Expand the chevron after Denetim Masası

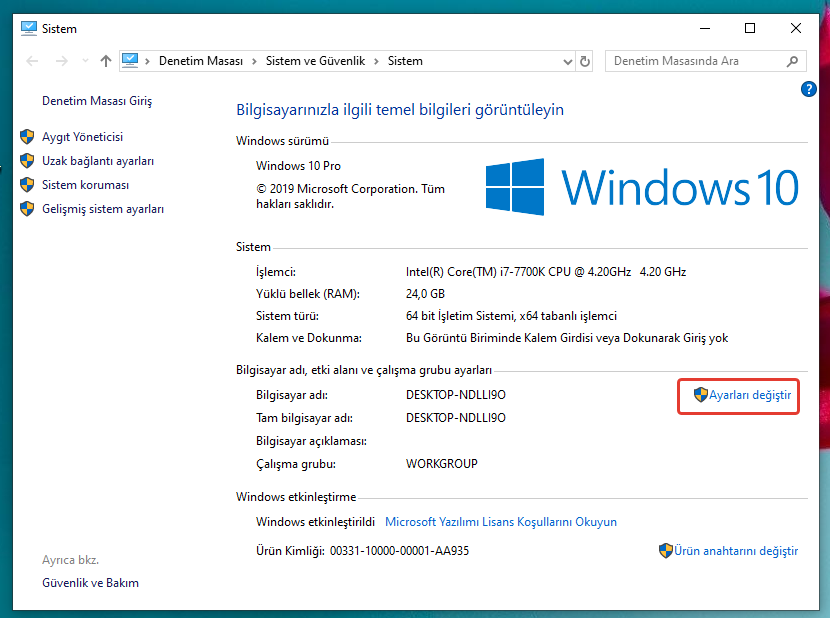[x=255, y=61]
